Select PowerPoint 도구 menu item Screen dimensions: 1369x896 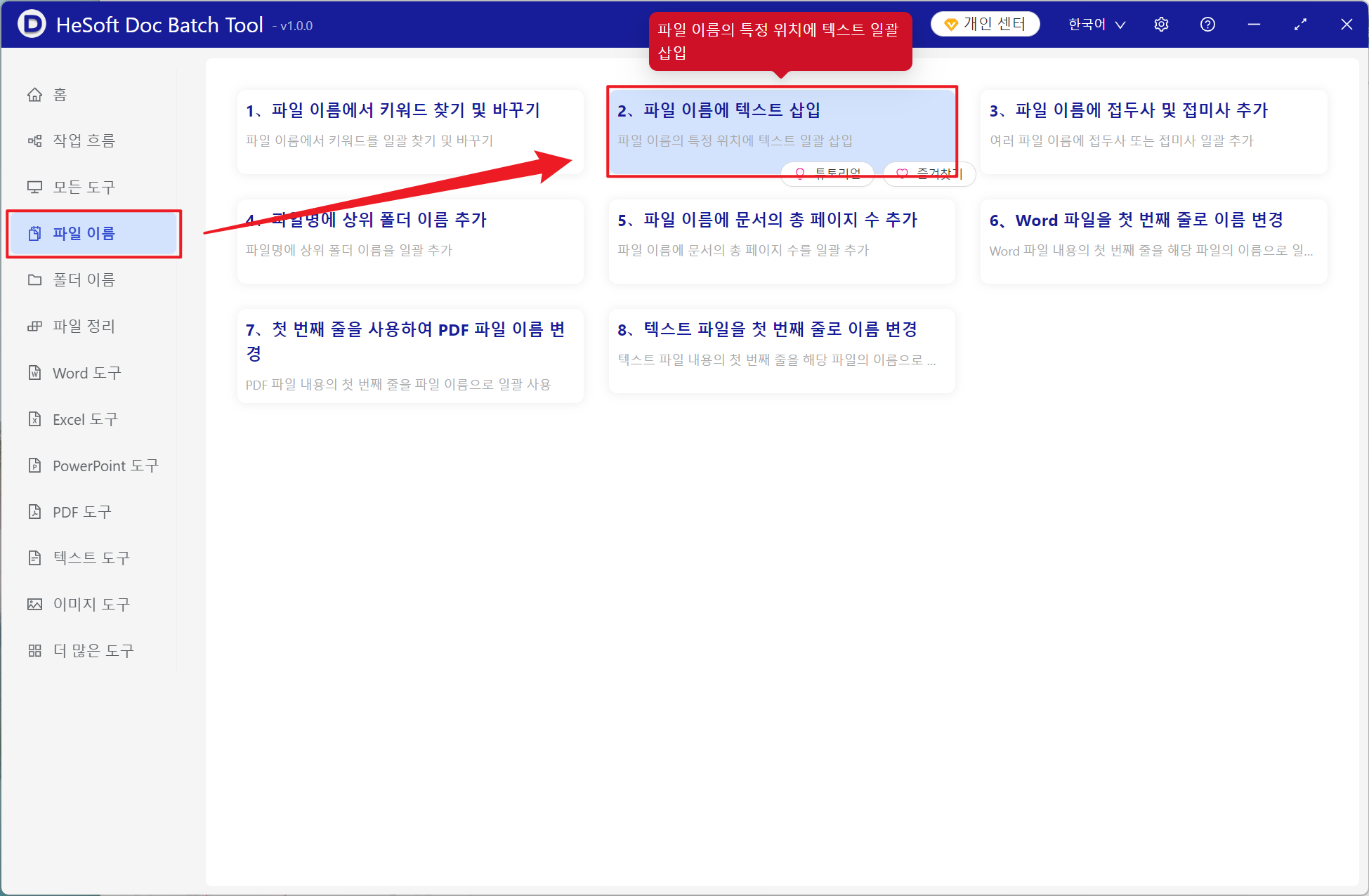93,465
